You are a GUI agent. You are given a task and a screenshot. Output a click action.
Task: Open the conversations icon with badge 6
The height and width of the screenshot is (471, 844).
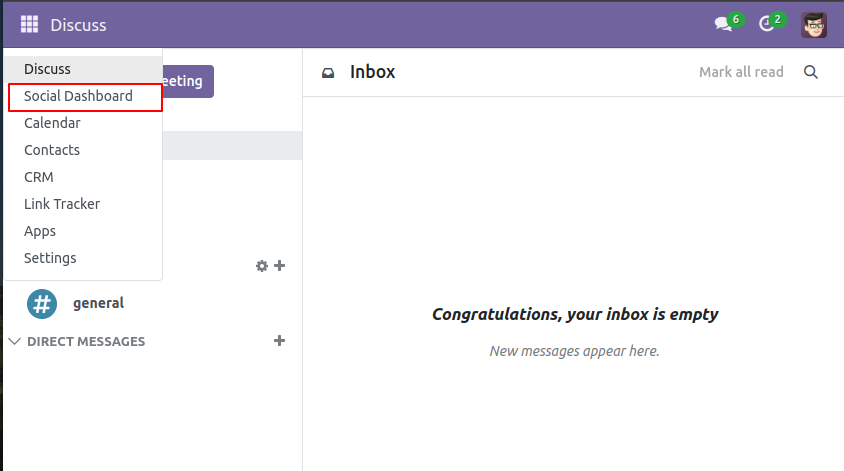point(723,24)
